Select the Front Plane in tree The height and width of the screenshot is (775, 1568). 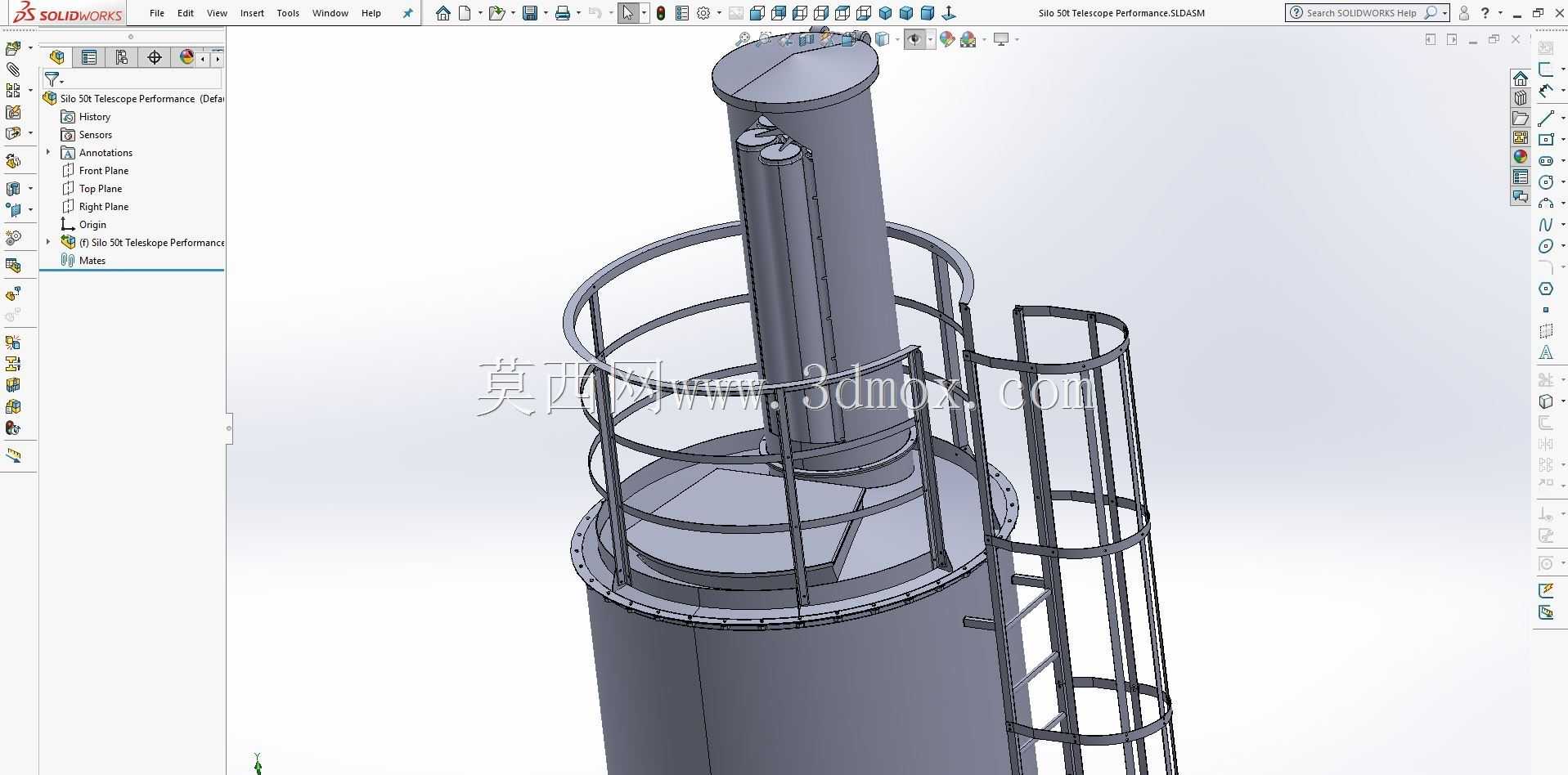(103, 170)
